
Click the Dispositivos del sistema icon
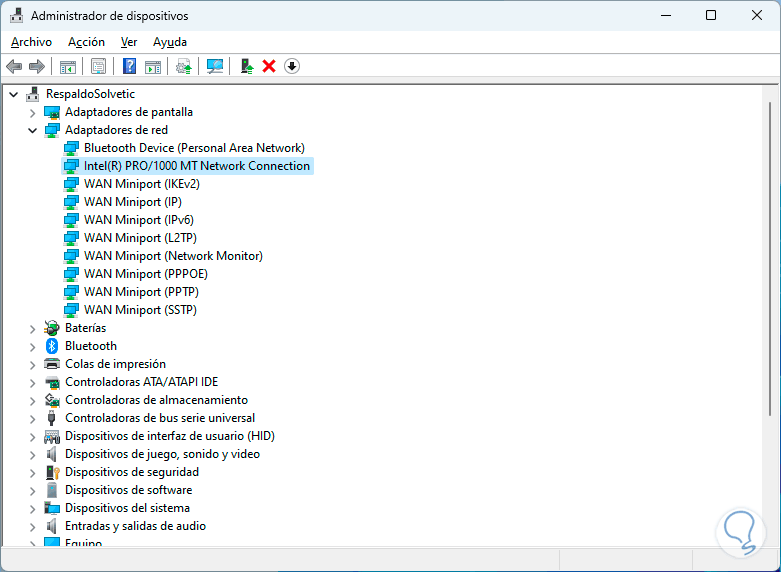(x=52, y=508)
